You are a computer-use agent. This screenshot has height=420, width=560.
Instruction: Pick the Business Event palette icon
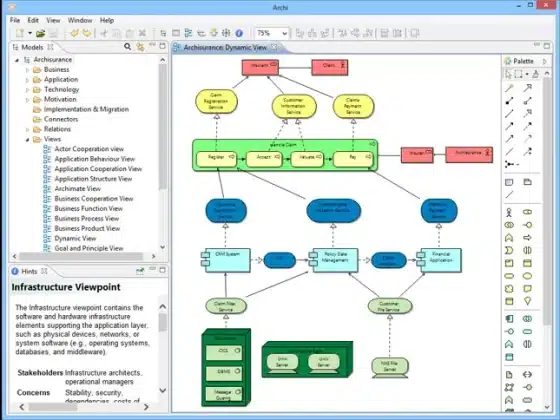pos(509,250)
